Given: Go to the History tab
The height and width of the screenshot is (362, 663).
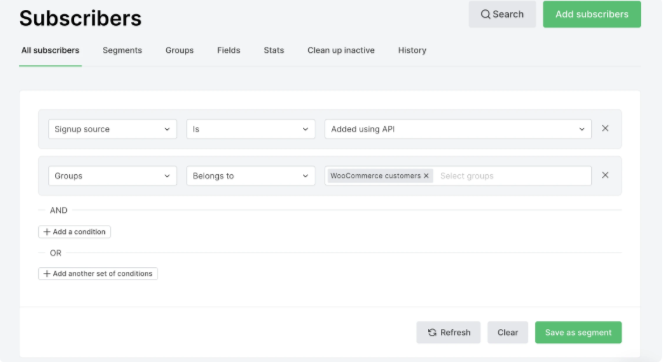Looking at the screenshot, I should point(412,50).
